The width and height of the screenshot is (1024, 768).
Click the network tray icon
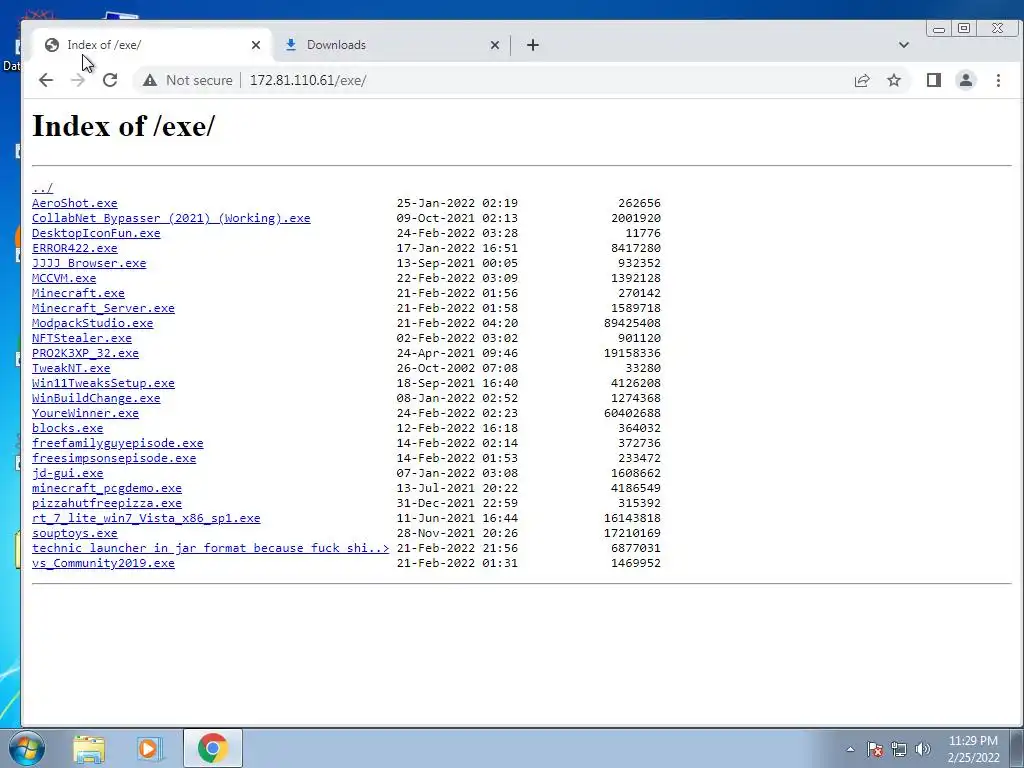[x=899, y=749]
